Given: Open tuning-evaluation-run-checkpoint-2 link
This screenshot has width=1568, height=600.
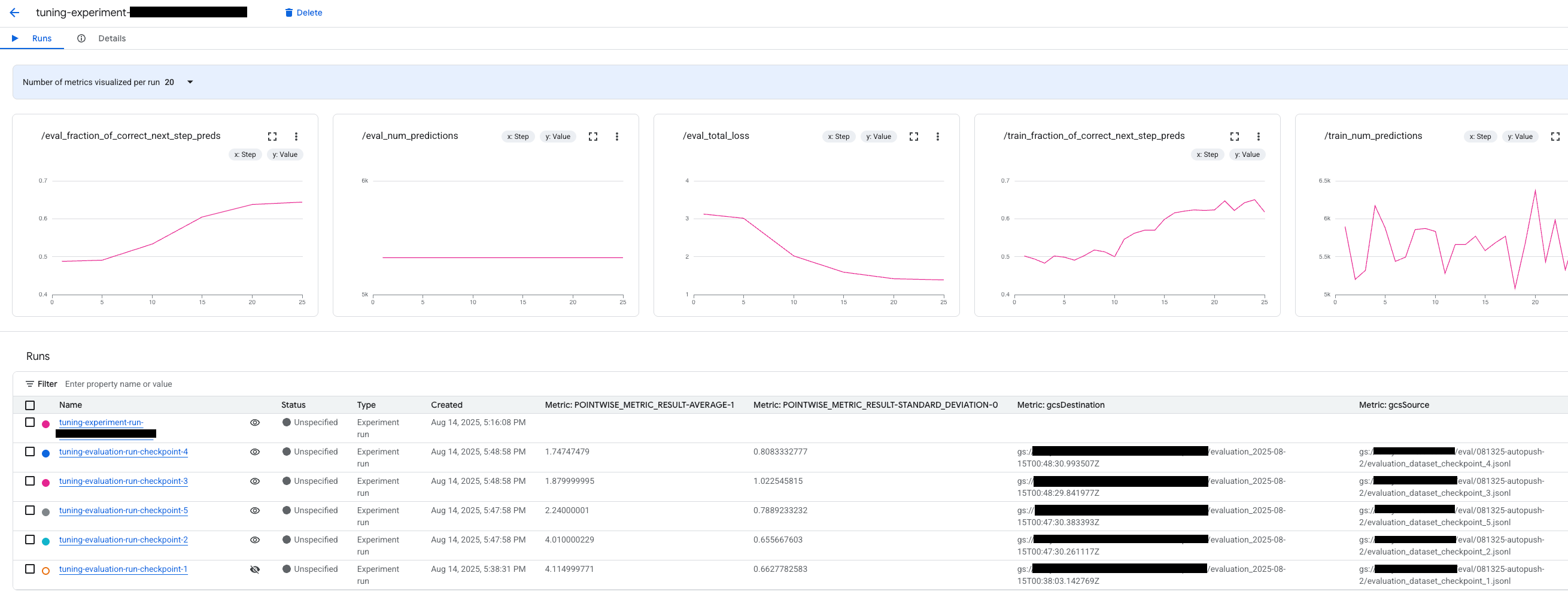Looking at the screenshot, I should click(x=123, y=540).
